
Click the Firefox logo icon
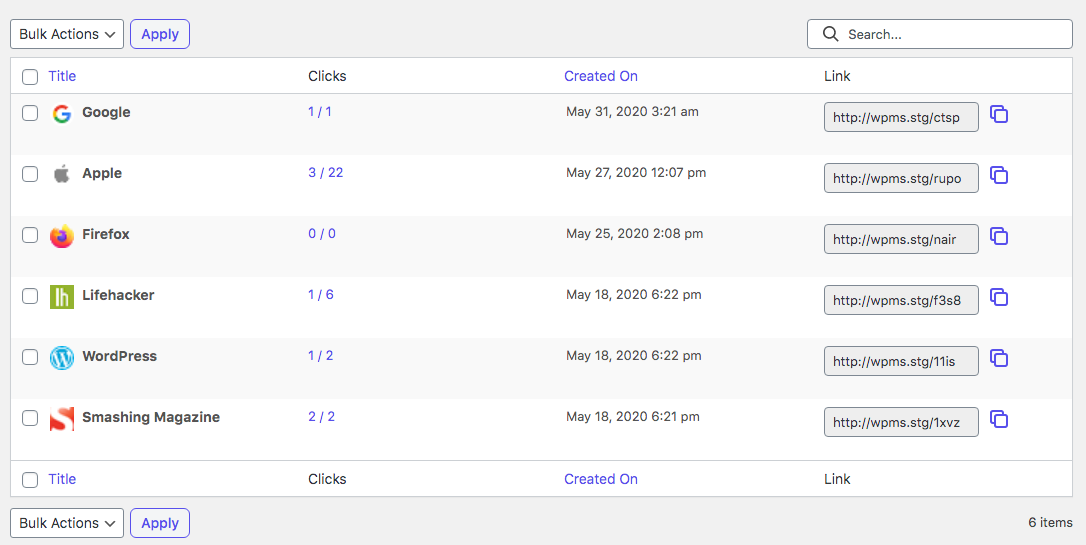tap(62, 236)
